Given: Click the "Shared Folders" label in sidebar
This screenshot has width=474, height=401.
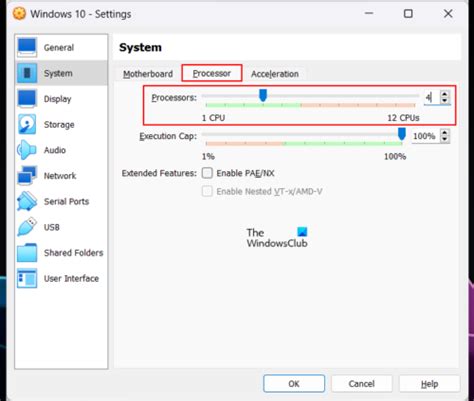Looking at the screenshot, I should tap(73, 253).
